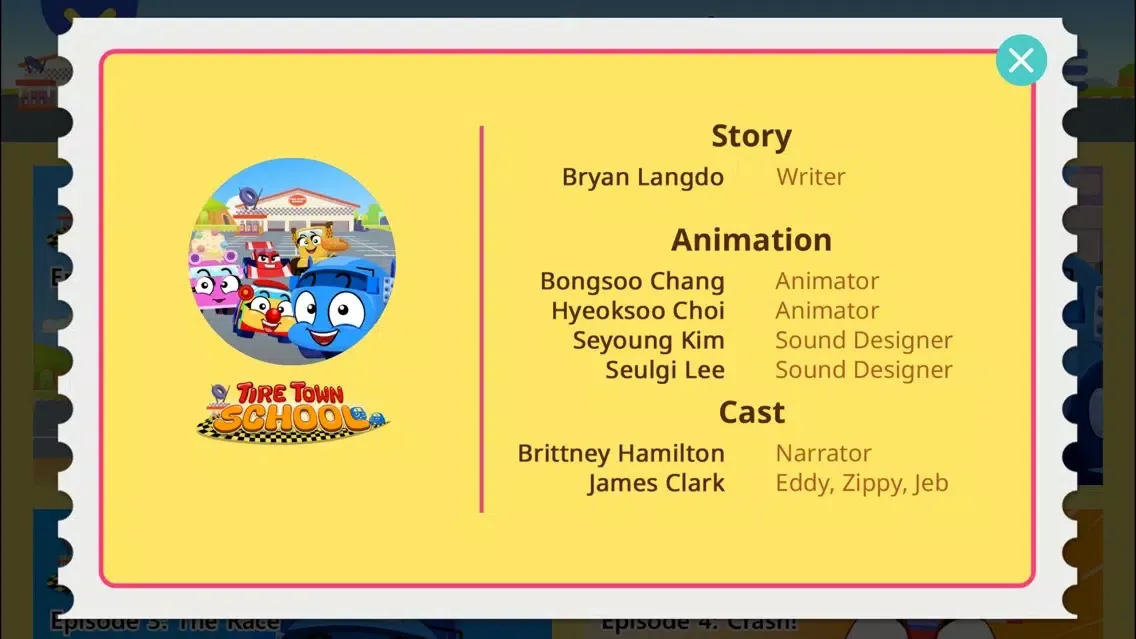The width and height of the screenshot is (1136, 639).
Task: Click the name 'Seulgi Lee'
Action: pos(665,370)
